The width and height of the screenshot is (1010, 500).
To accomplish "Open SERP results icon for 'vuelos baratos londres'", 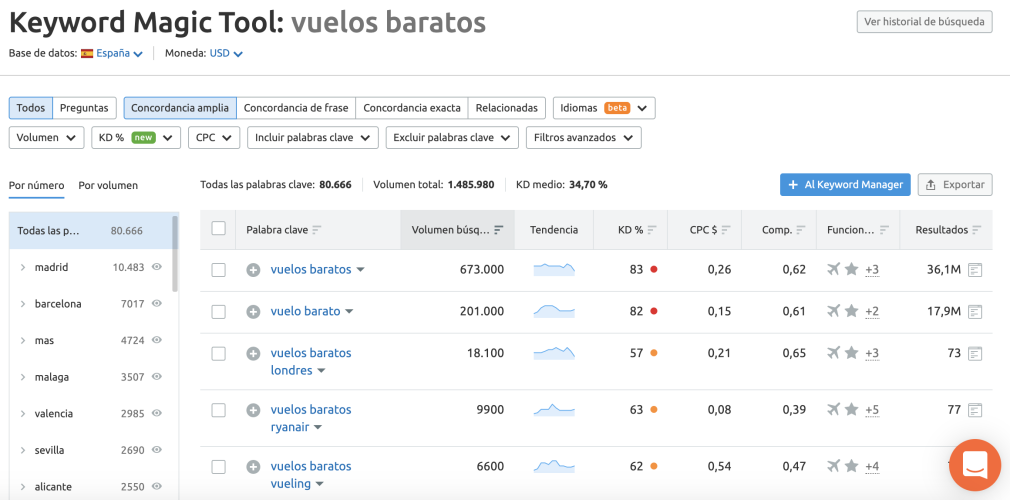I will pos(975,353).
